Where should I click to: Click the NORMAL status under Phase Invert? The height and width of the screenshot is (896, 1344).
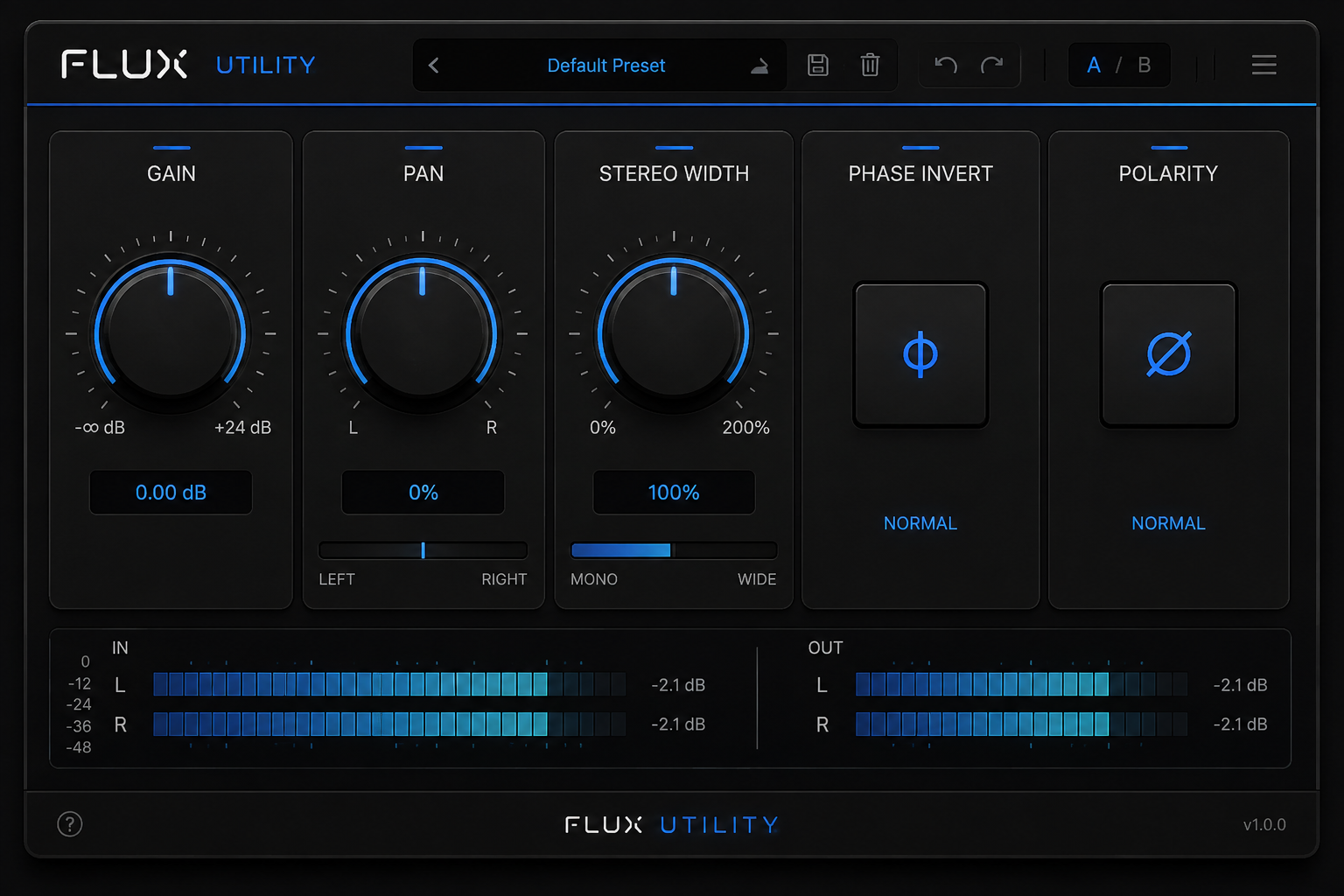pyautogui.click(x=920, y=523)
